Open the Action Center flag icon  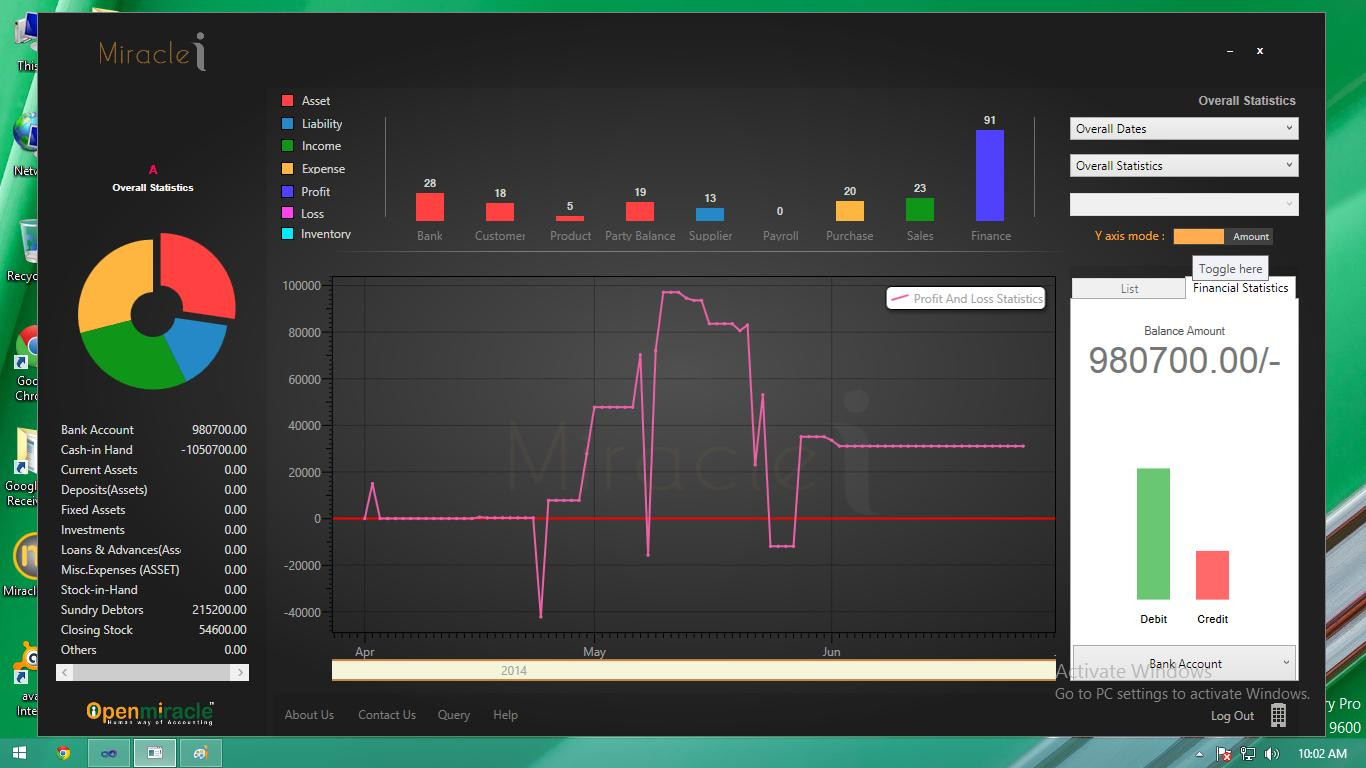pyautogui.click(x=1224, y=754)
